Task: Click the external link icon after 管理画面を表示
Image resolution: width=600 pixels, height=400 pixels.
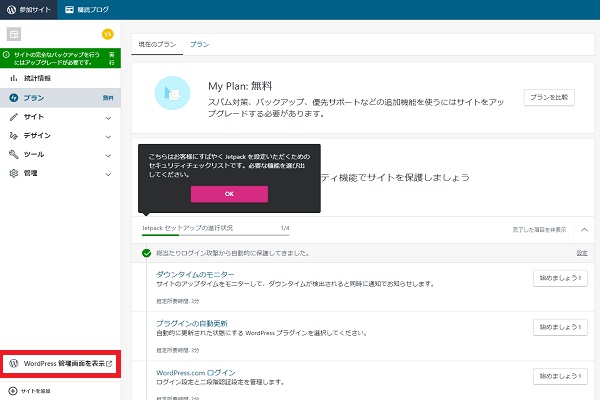Action: click(109, 364)
